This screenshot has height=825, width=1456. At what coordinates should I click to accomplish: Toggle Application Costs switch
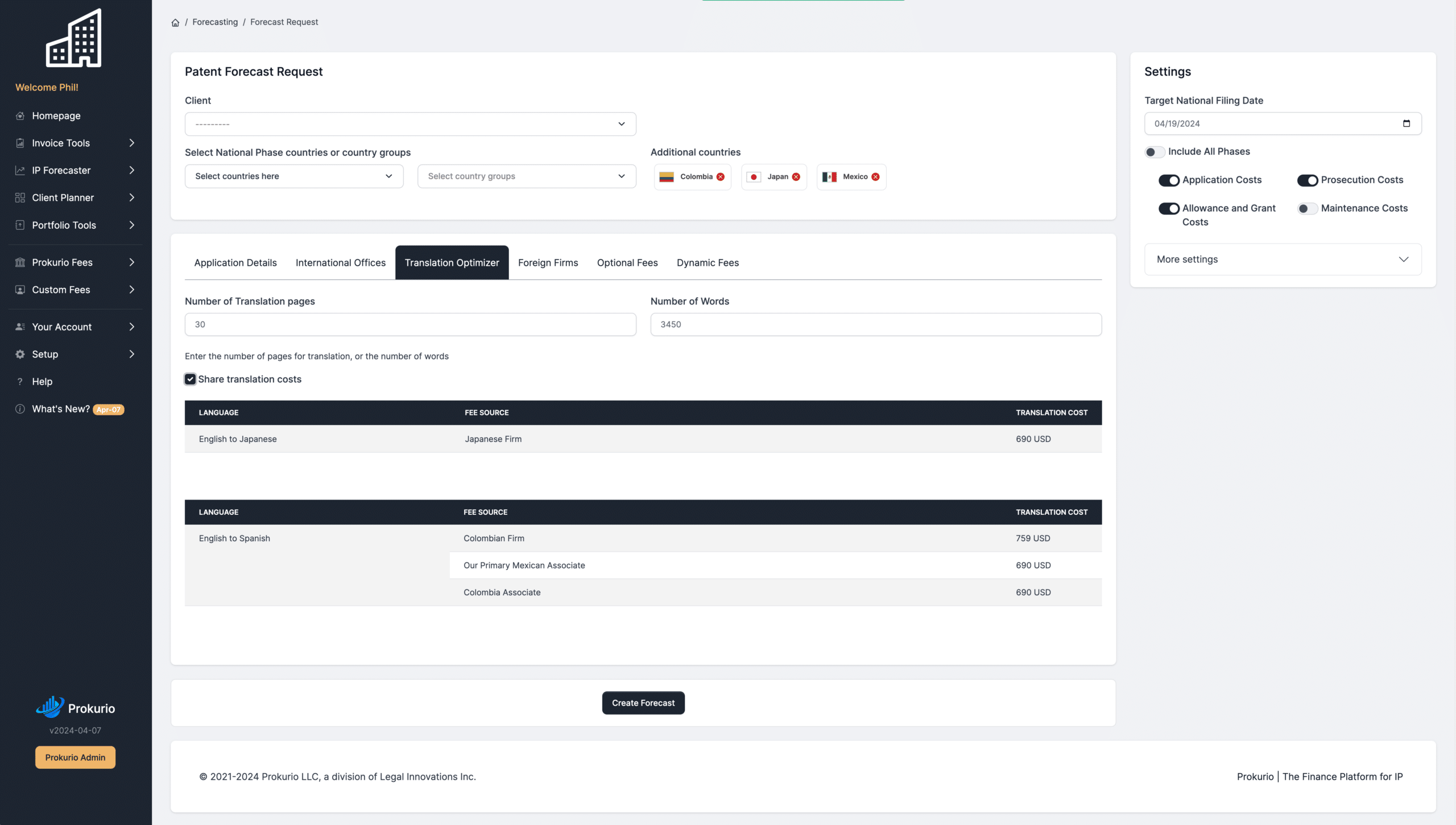(1169, 180)
